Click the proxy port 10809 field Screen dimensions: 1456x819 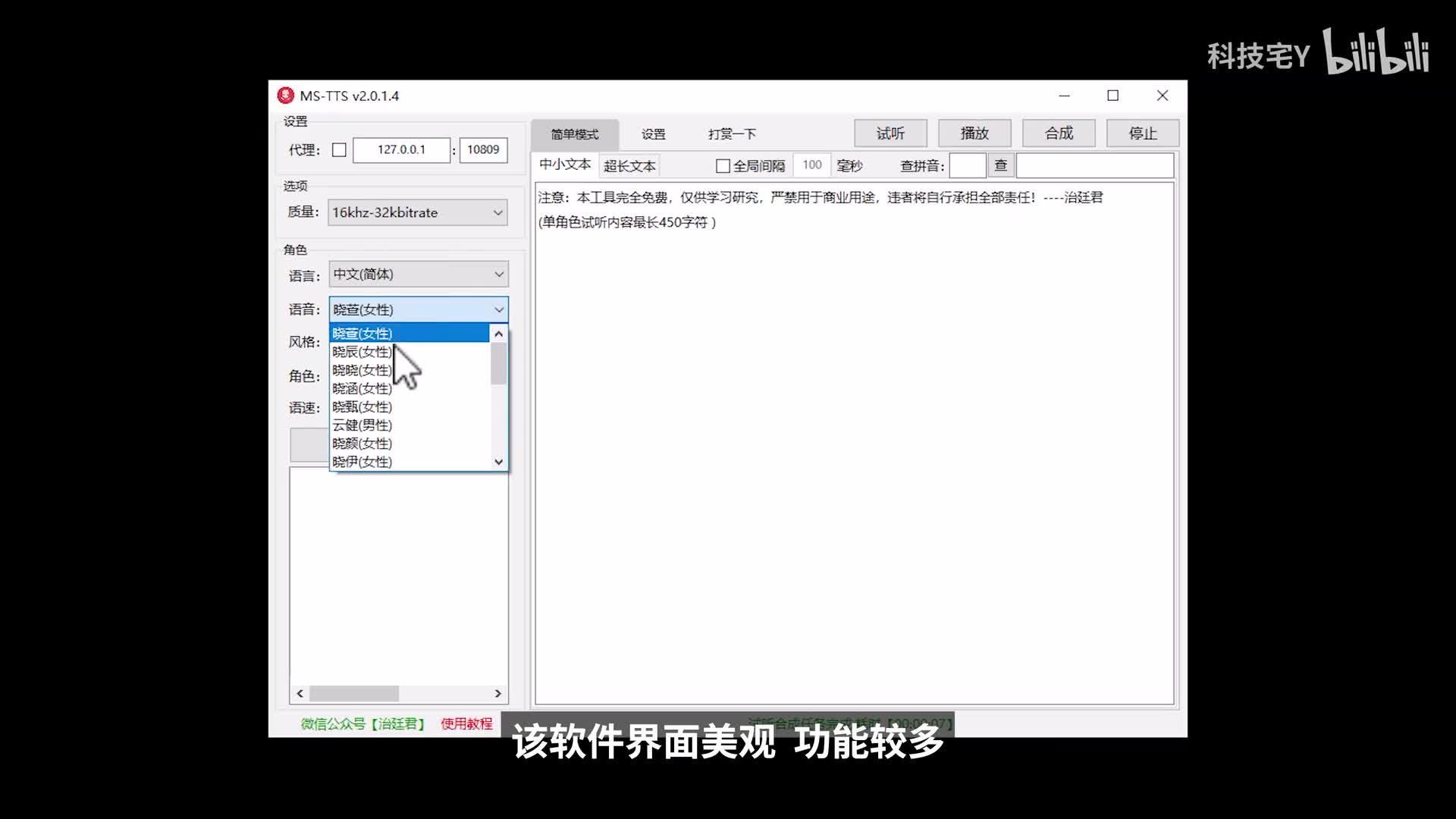click(483, 150)
